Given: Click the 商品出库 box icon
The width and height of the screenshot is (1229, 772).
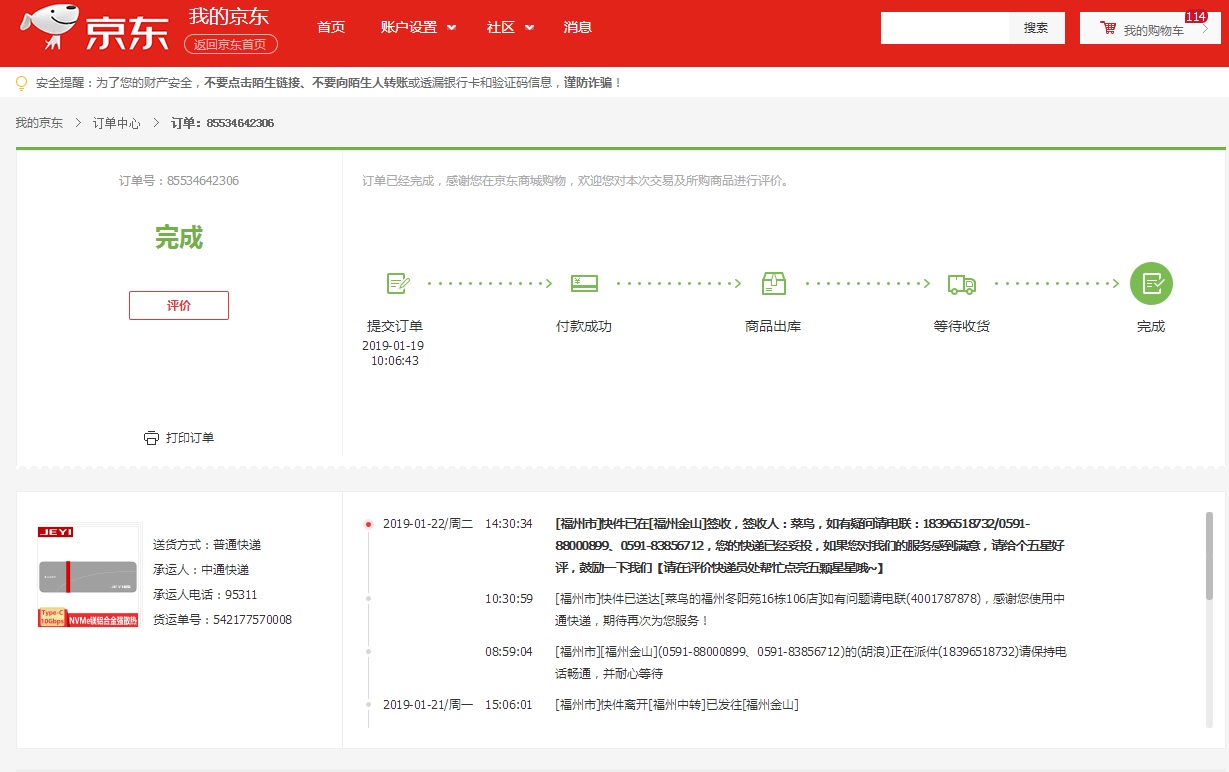Looking at the screenshot, I should click(x=773, y=283).
